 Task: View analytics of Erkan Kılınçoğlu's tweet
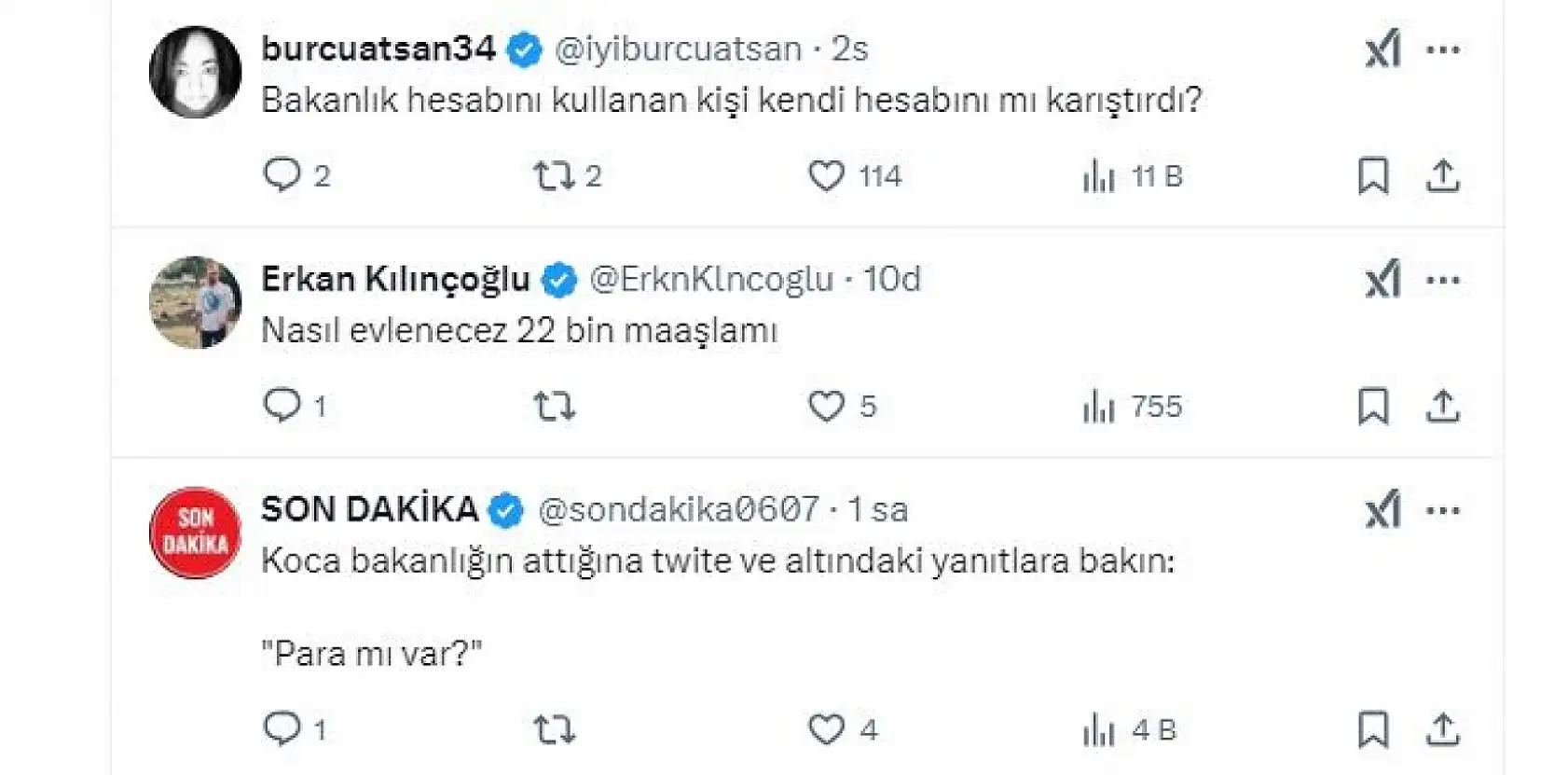1105,406
